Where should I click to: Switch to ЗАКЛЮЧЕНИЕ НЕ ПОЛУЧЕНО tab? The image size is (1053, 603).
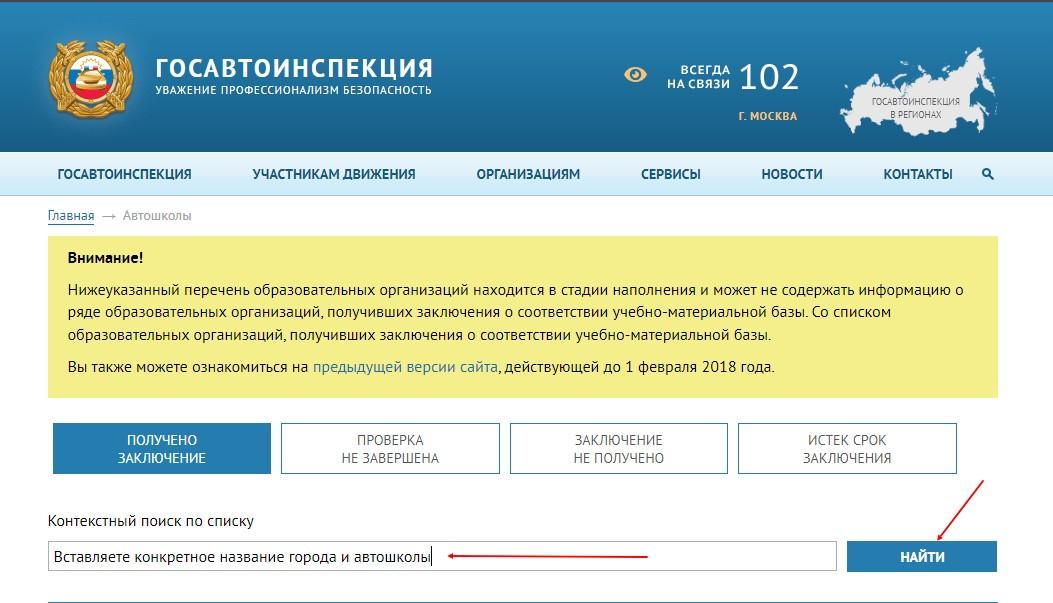[618, 449]
